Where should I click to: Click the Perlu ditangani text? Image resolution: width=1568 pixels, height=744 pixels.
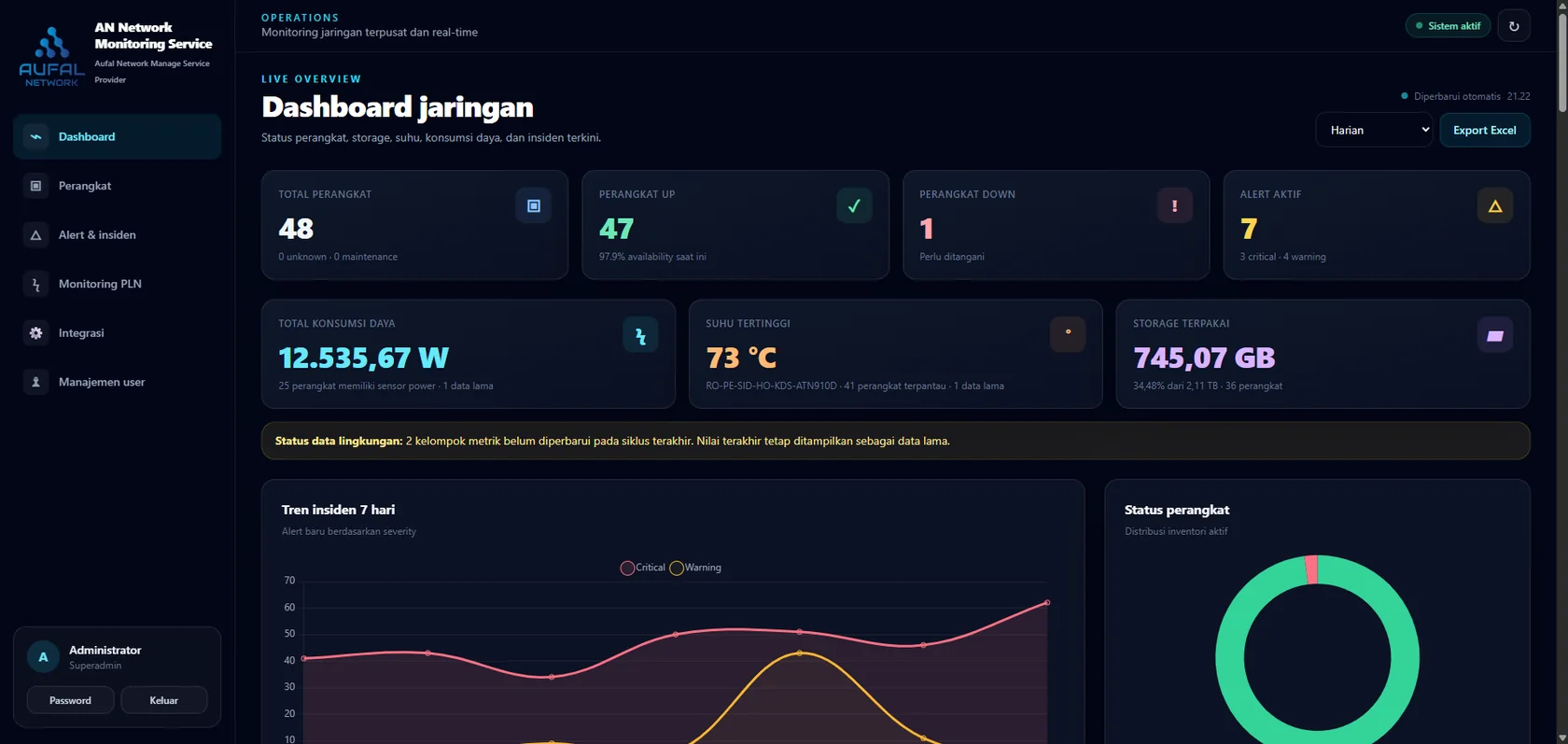[x=951, y=257]
